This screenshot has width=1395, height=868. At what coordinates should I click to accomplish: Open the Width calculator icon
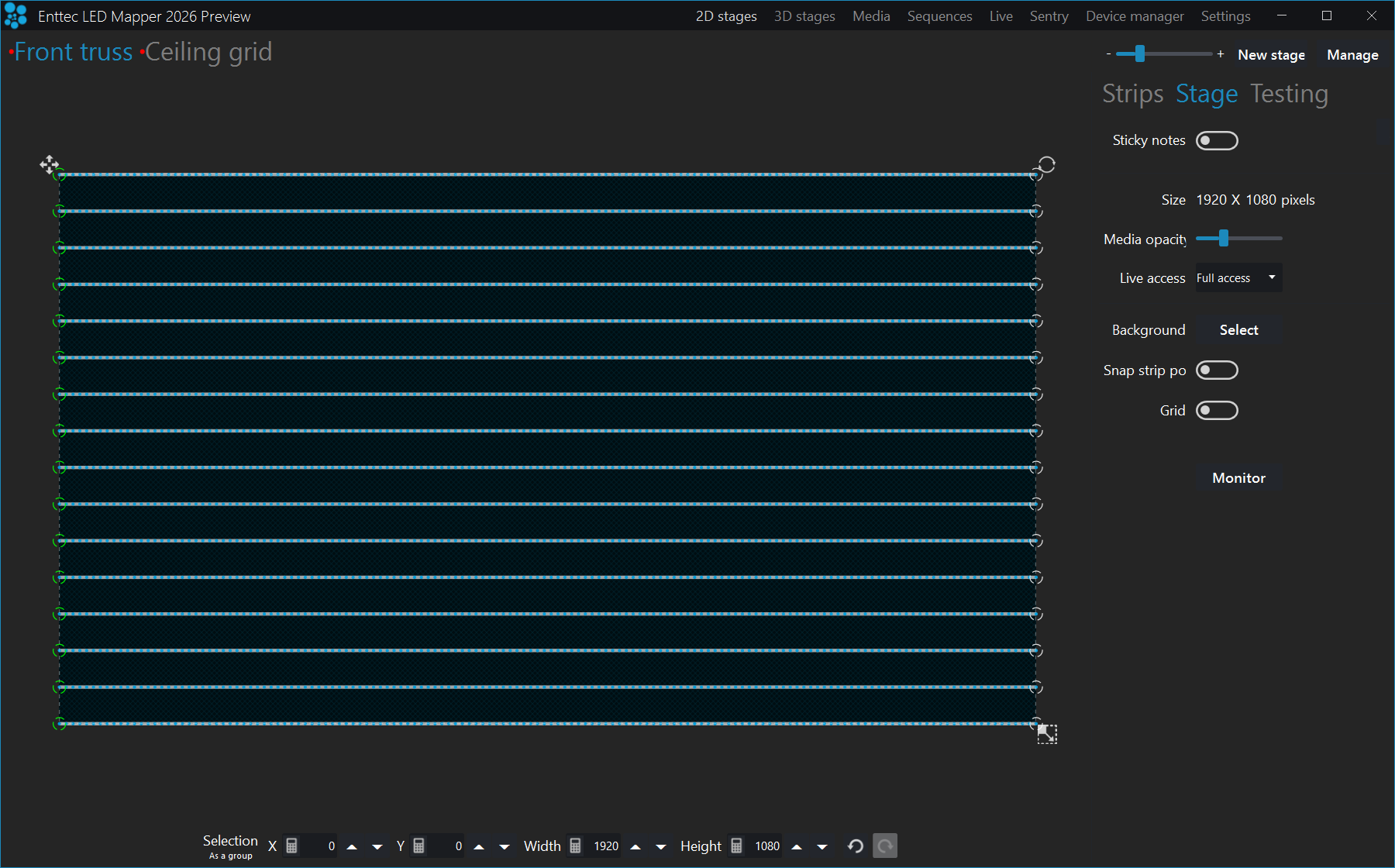pos(575,846)
